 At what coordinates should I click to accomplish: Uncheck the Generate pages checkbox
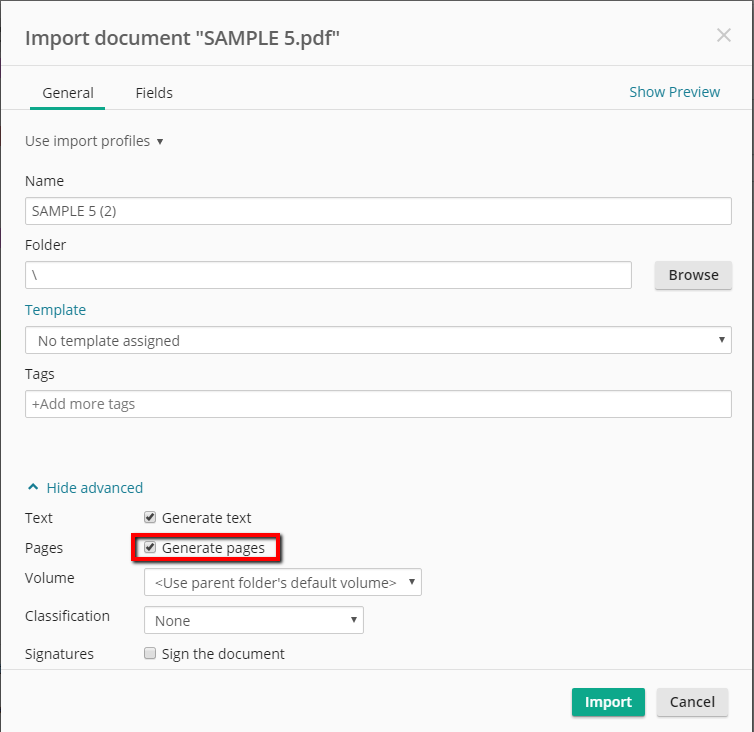(150, 548)
